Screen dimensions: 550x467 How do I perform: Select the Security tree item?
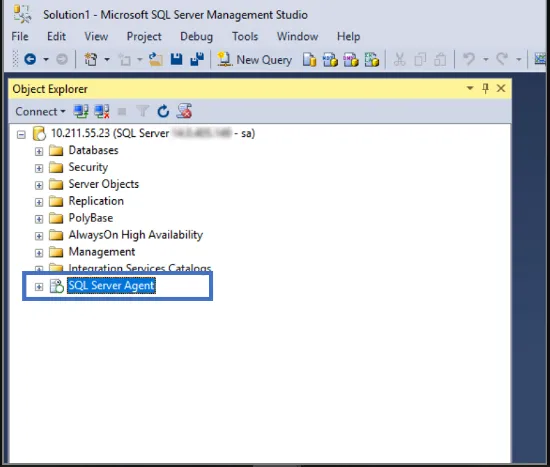point(88,167)
